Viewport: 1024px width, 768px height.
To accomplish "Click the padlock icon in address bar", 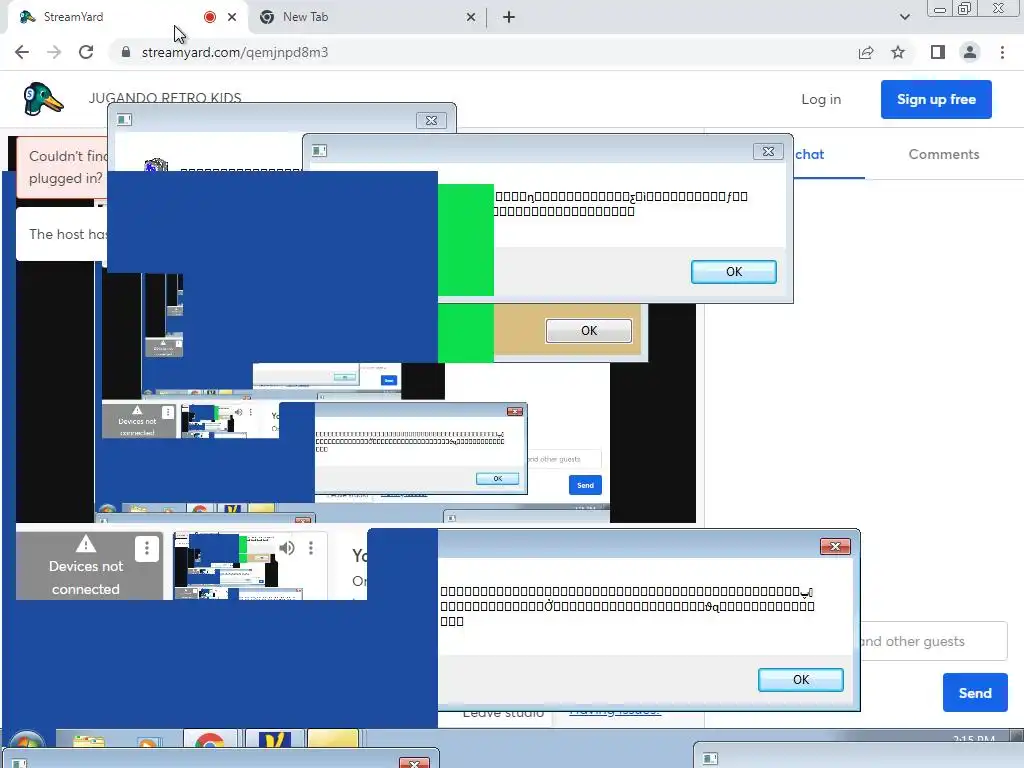I will coord(126,52).
